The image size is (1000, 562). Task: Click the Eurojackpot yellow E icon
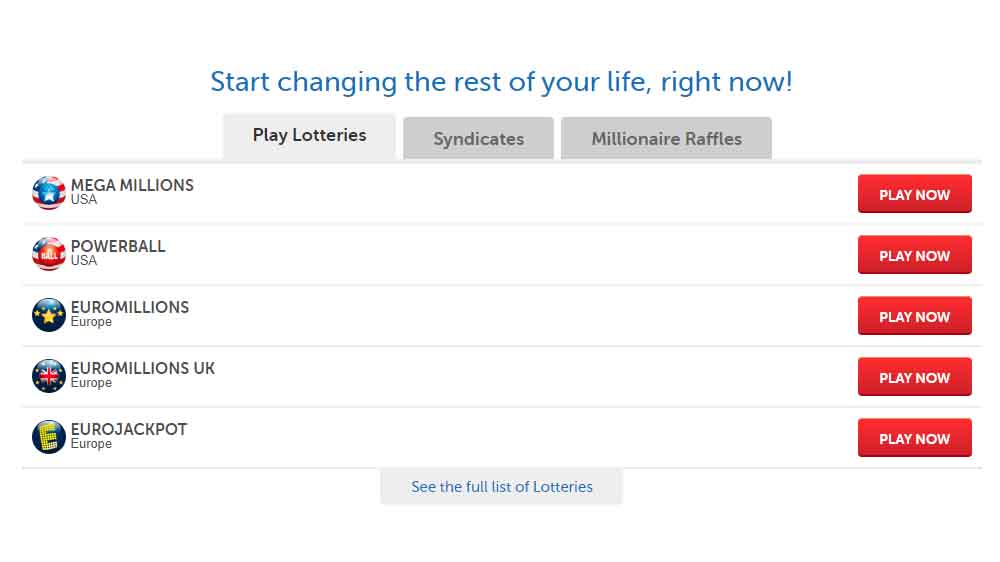[x=49, y=437]
